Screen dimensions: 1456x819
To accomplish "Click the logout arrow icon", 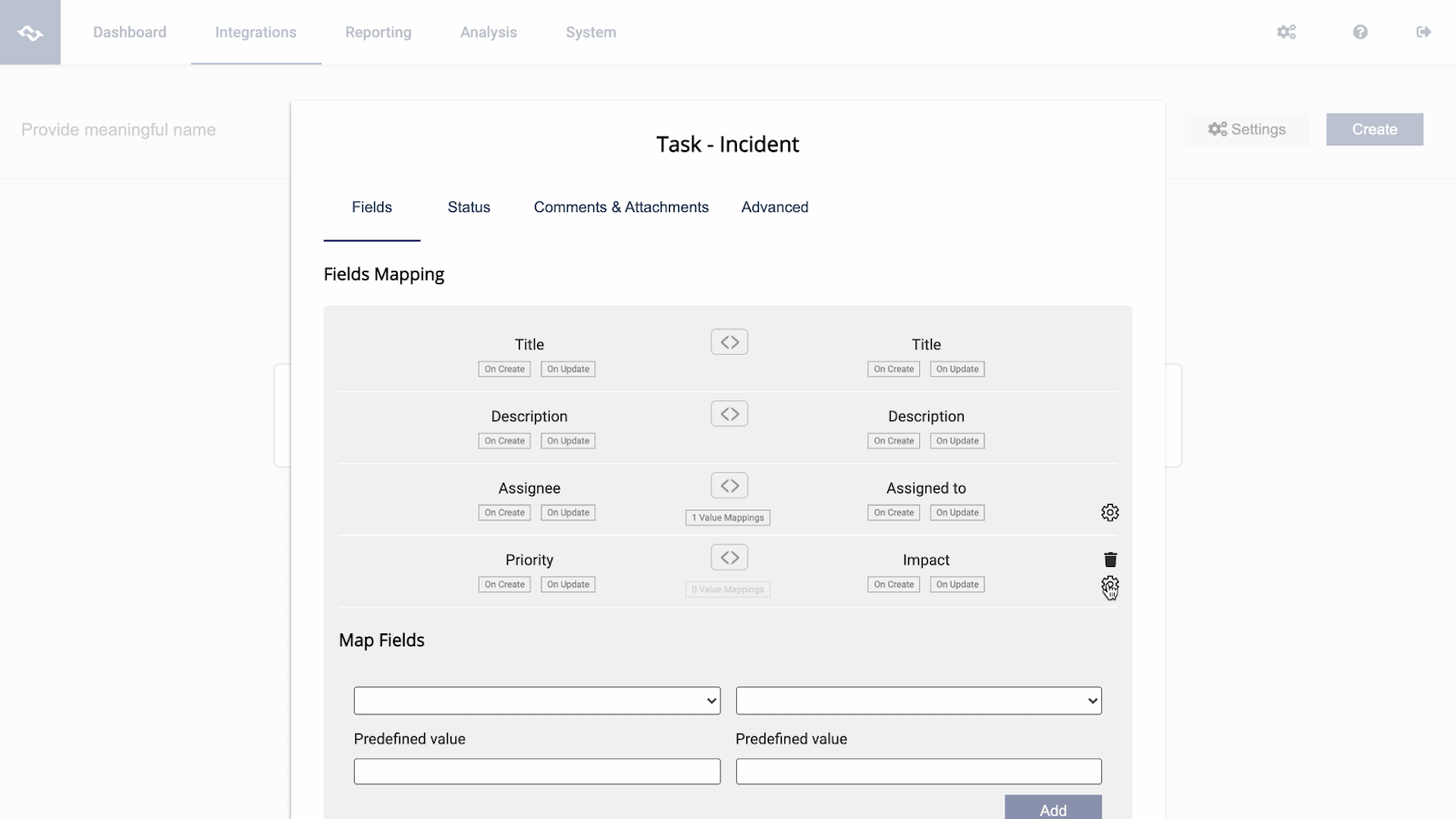I will tap(1425, 32).
